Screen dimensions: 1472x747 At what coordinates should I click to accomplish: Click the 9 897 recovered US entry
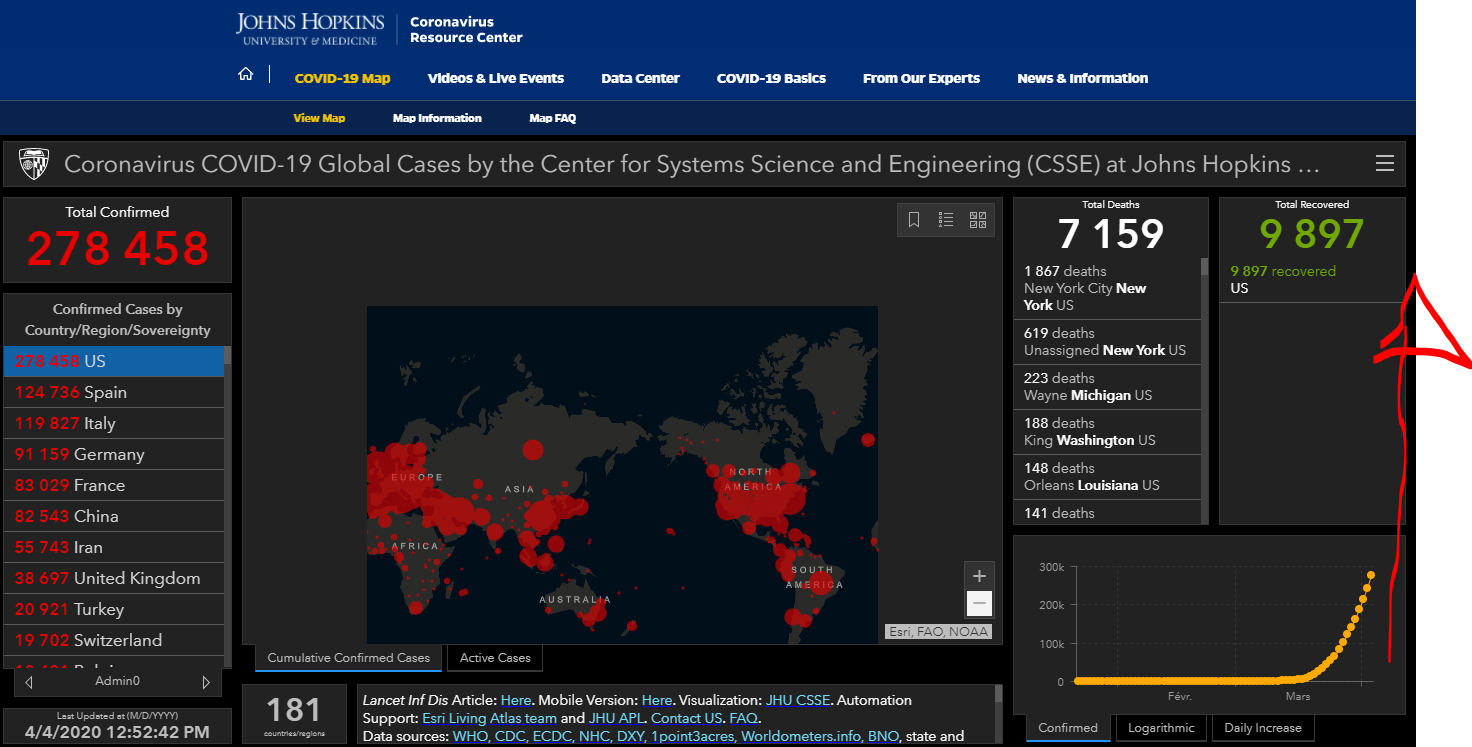[x=1311, y=279]
